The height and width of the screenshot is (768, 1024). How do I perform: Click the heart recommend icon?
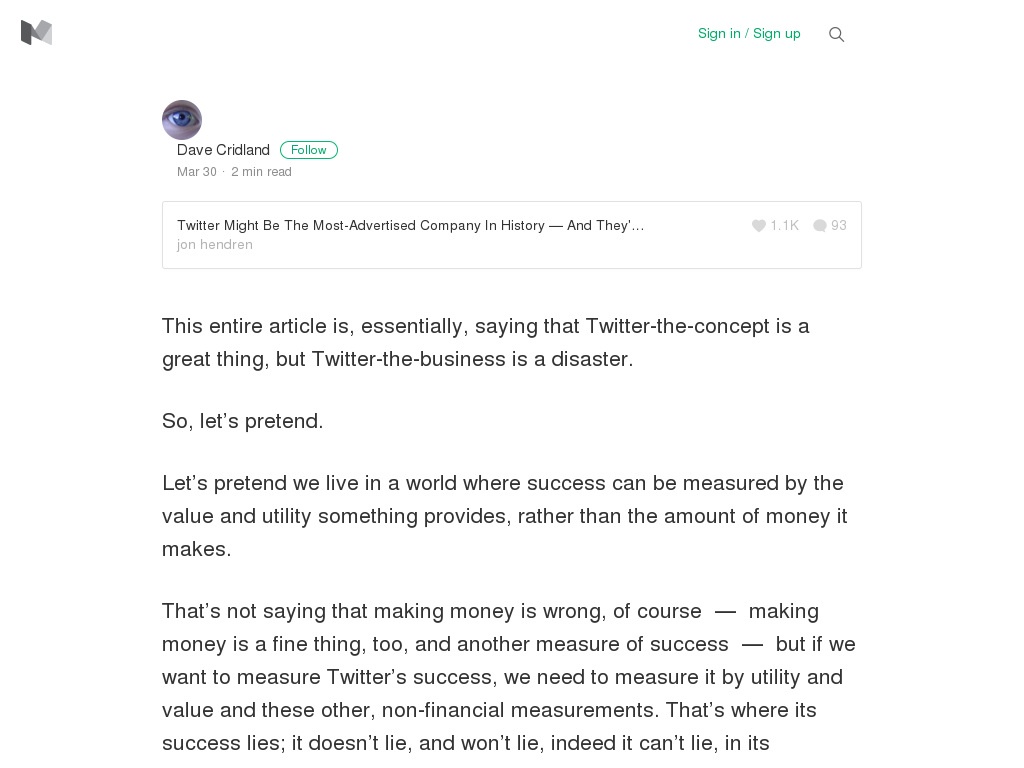pos(758,225)
